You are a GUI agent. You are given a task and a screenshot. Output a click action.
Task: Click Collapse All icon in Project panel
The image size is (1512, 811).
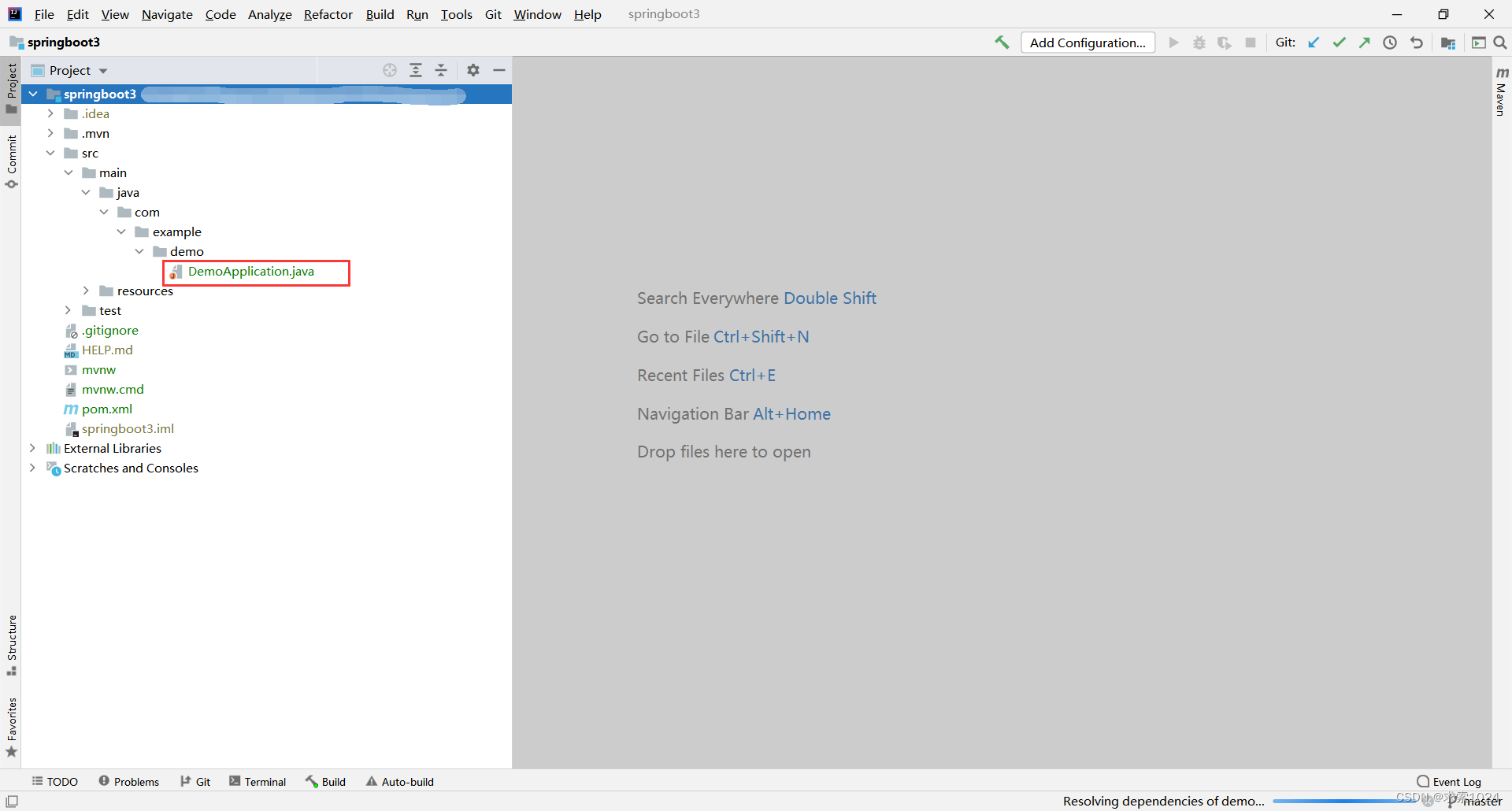(441, 70)
